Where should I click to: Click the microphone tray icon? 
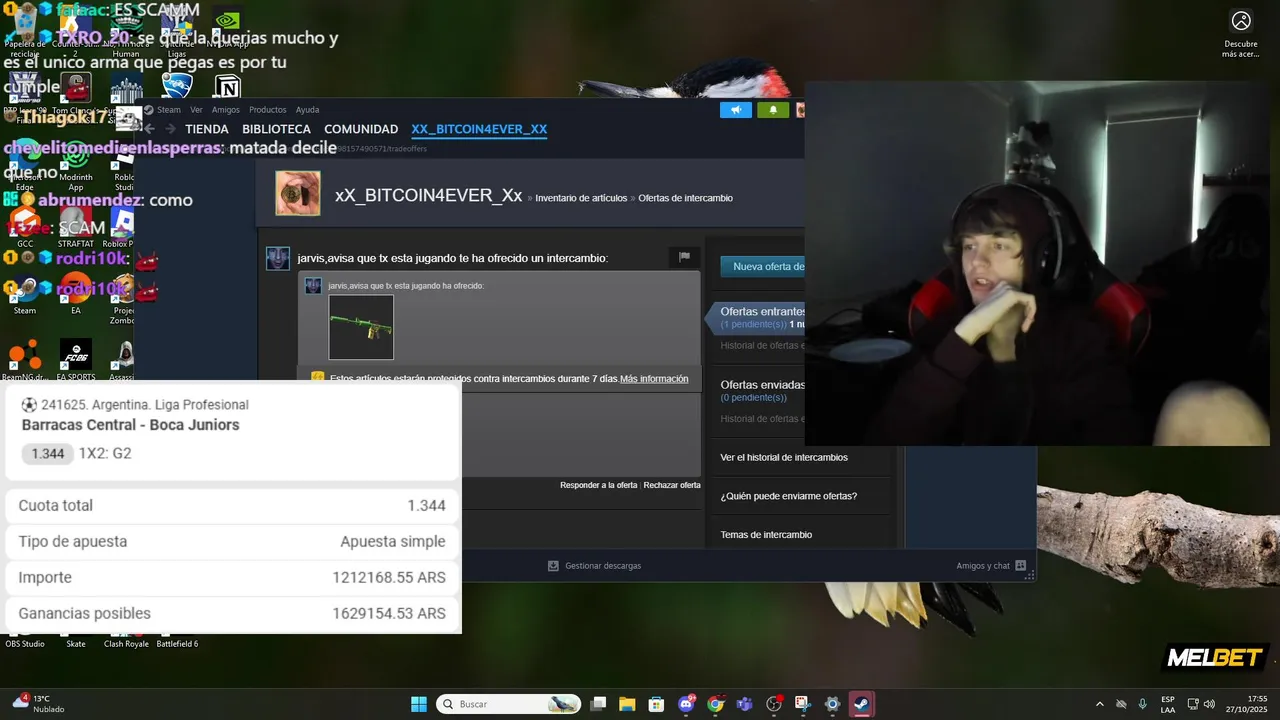pos(1142,704)
